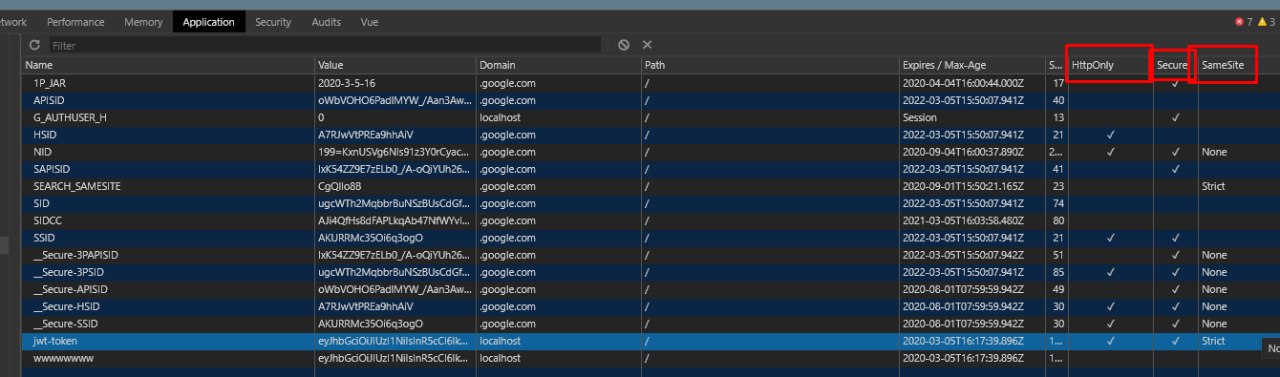
Task: Select the 1P_JAR cookie name
Action: 50,83
